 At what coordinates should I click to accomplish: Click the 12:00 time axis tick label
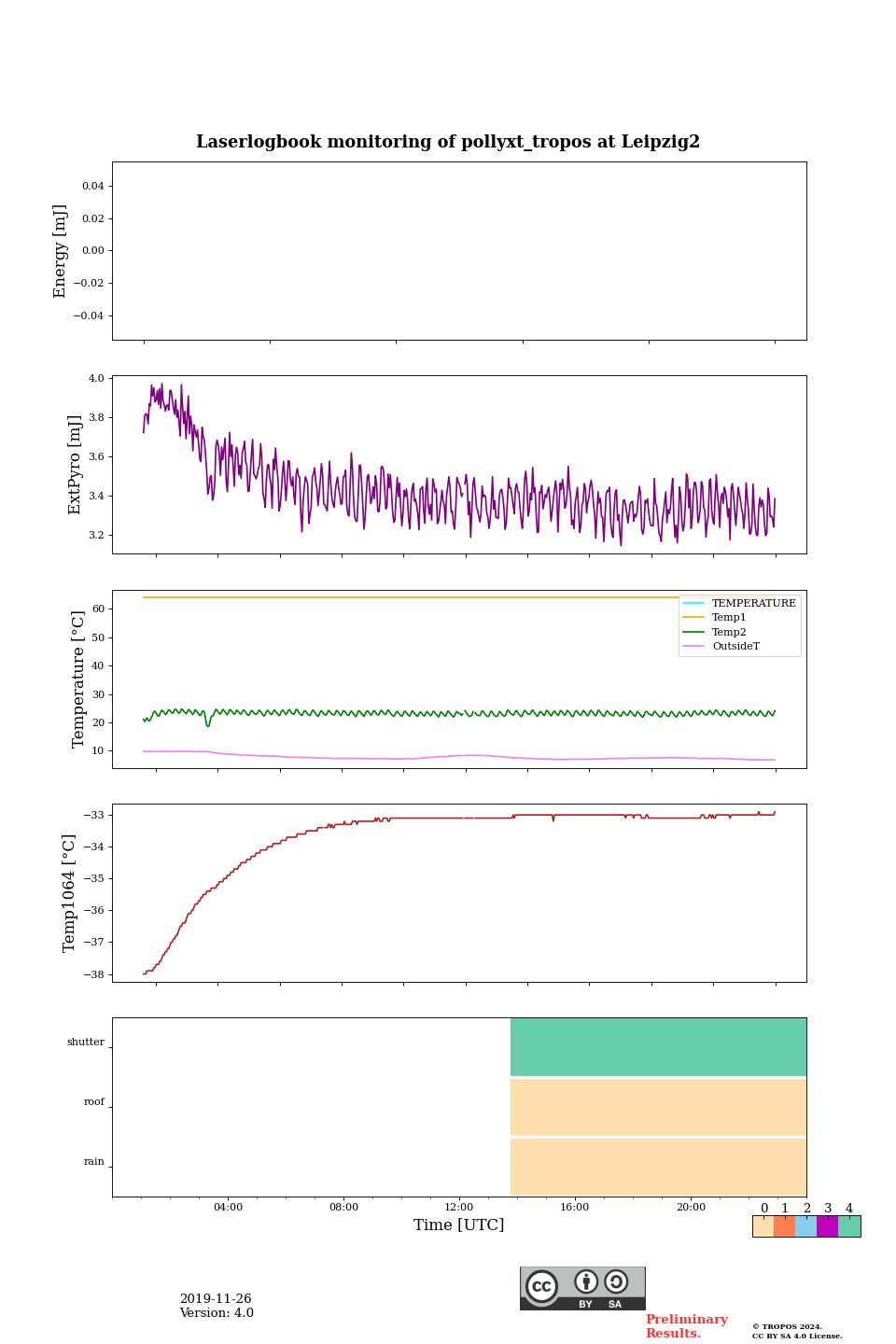coord(459,1208)
